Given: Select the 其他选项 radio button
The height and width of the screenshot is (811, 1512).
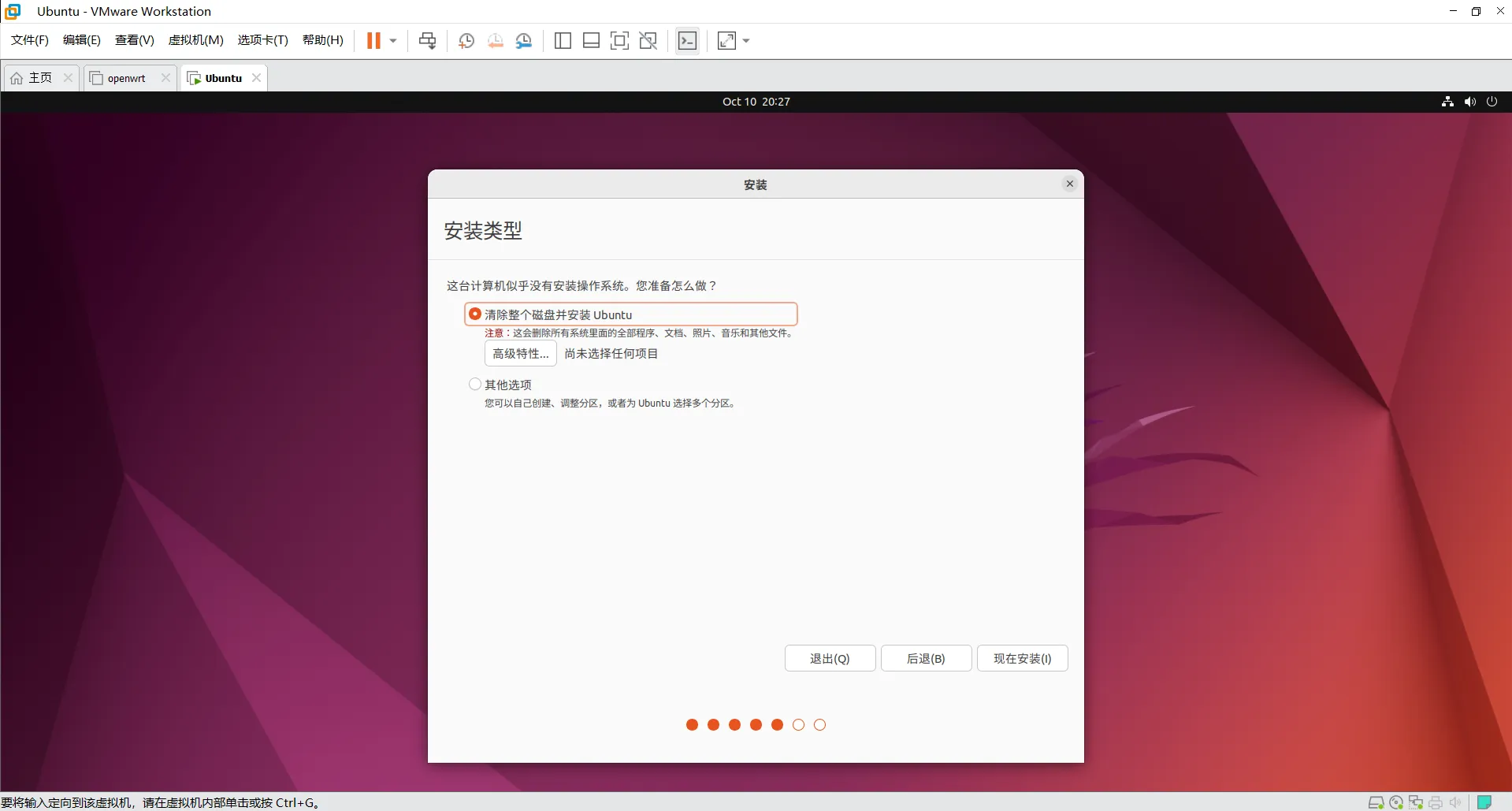Looking at the screenshot, I should coord(475,384).
